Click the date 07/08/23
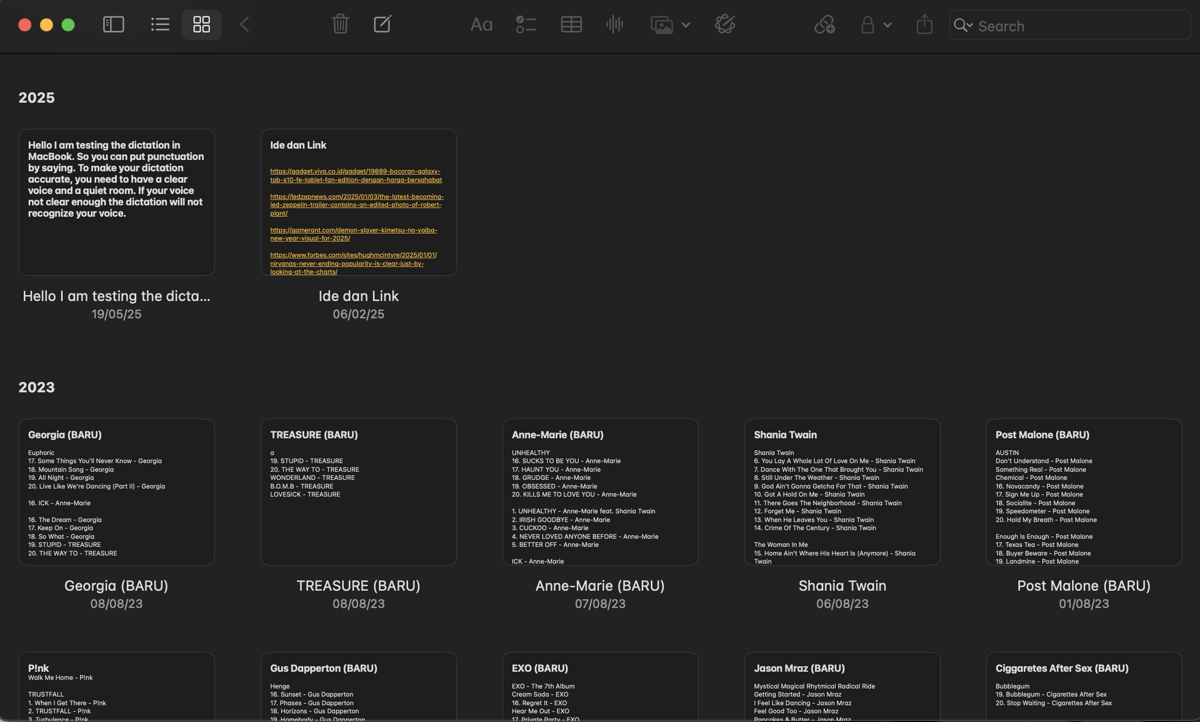Image resolution: width=1200 pixels, height=722 pixels. tap(601, 604)
